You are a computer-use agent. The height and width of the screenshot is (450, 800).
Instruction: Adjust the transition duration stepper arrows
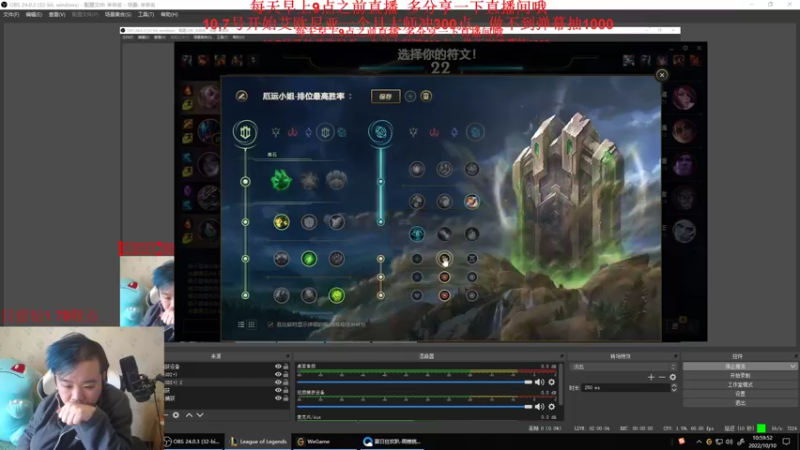[674, 388]
